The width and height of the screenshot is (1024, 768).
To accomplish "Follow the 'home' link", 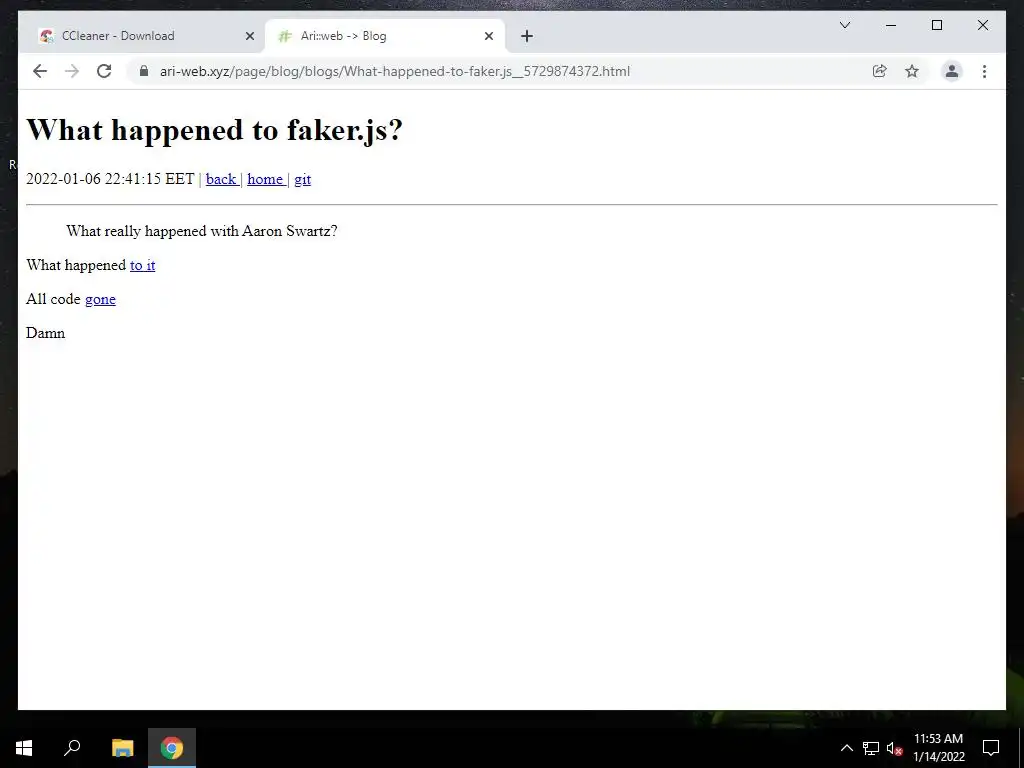I will coord(265,179).
